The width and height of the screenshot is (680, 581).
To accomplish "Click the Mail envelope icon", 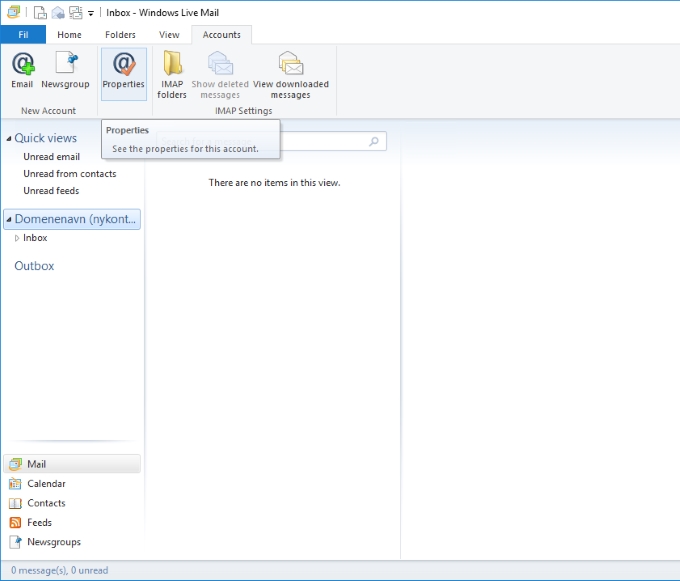I will point(15,464).
